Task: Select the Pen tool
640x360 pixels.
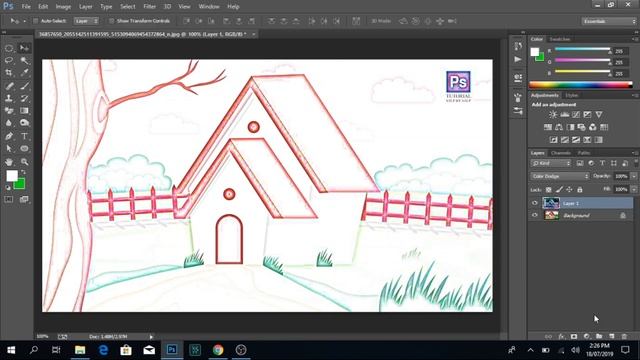Action: click(9, 136)
